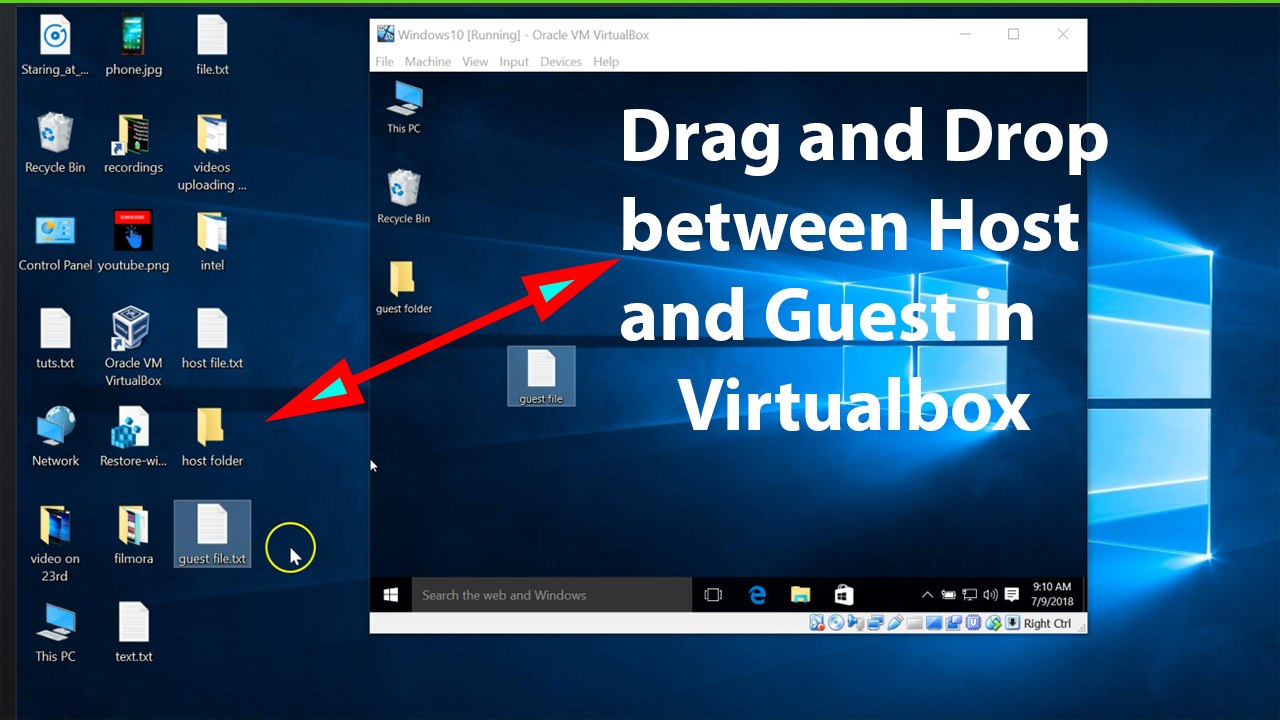Screen dimensions: 1280x720
Task: Click the volume speaker icon in guest tray
Action: point(991,595)
